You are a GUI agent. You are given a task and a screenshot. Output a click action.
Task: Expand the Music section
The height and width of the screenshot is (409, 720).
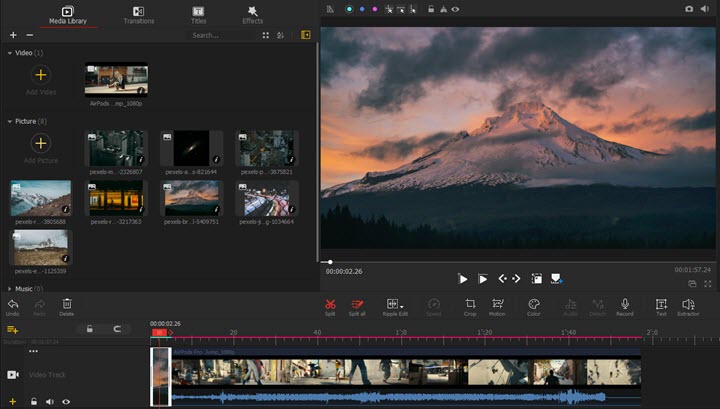10,288
